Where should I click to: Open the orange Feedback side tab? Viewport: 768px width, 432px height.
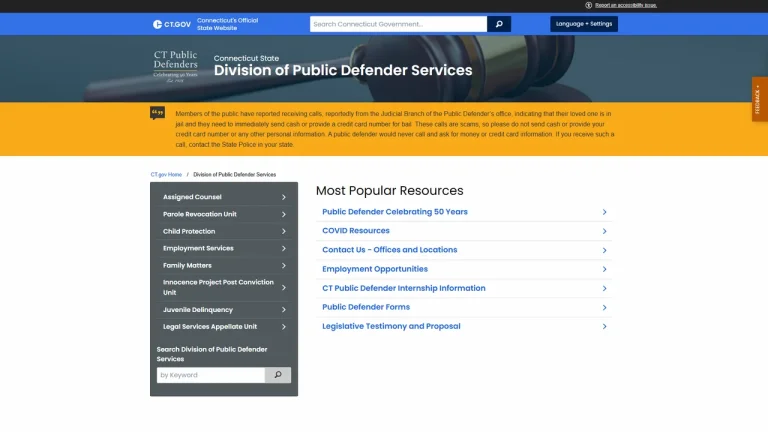point(760,99)
